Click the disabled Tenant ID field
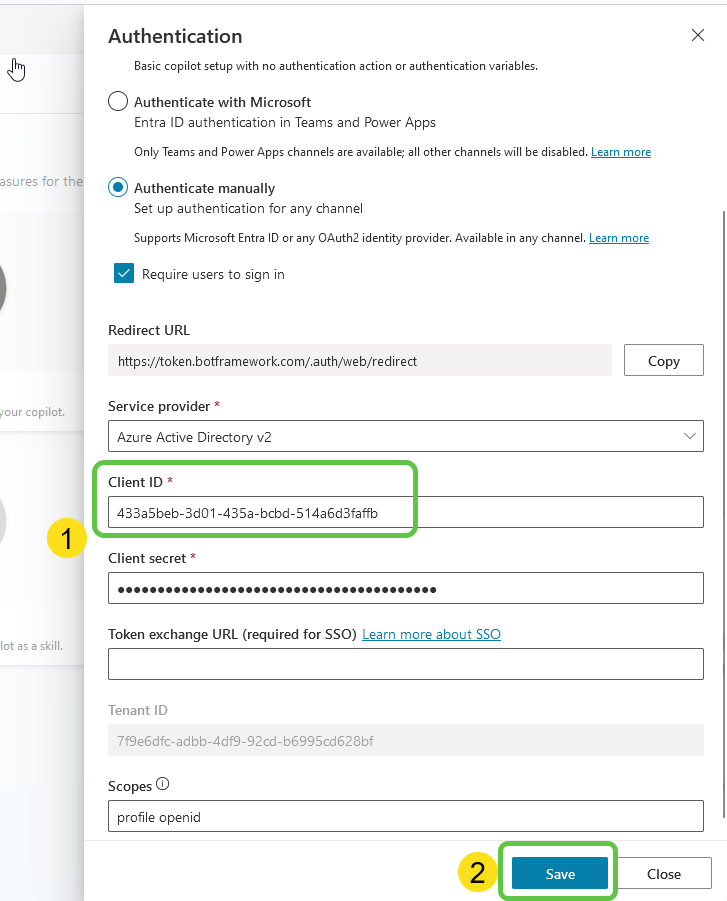This screenshot has height=901, width=727. tap(405, 741)
